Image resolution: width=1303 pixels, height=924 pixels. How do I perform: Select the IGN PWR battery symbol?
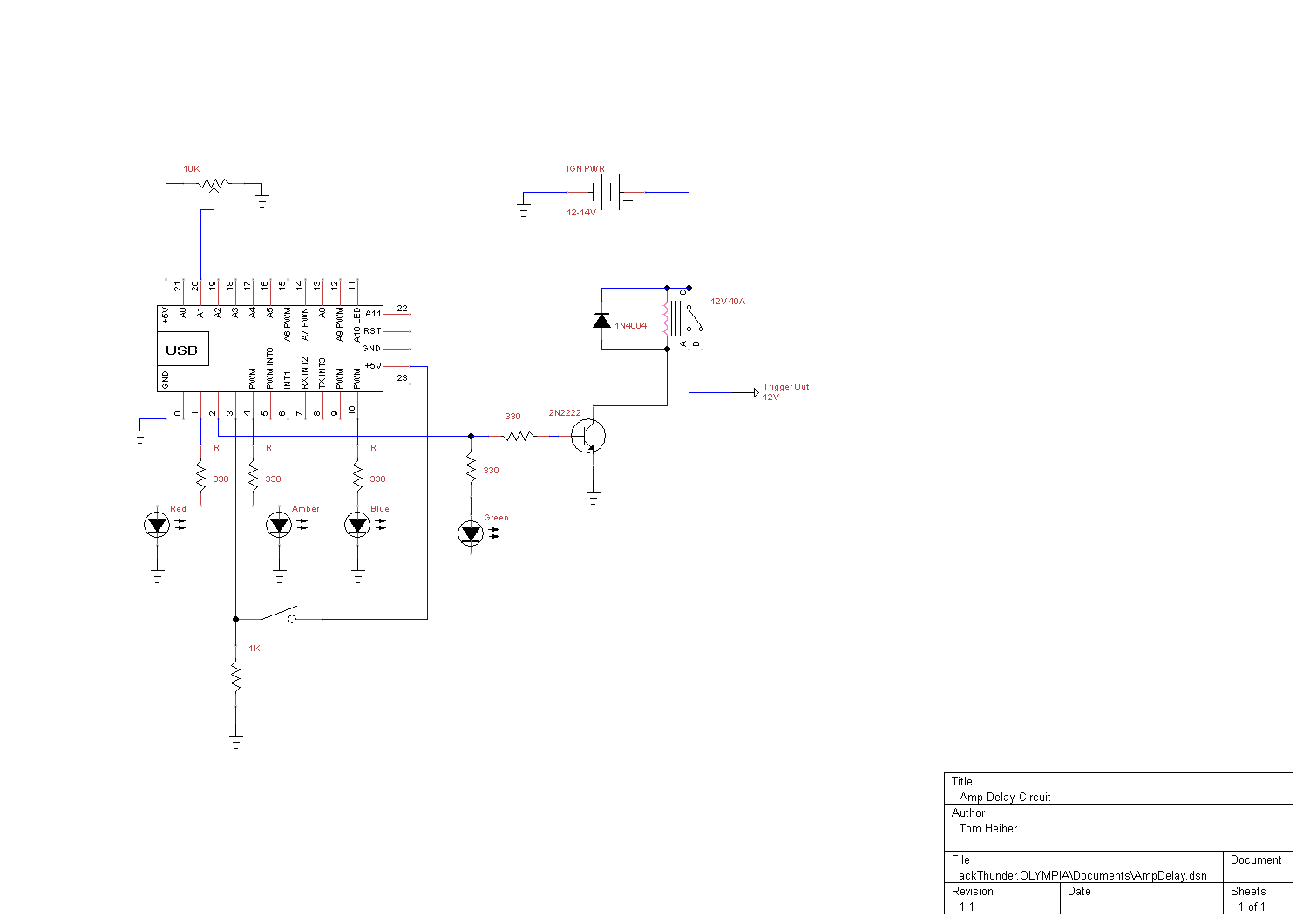(611, 192)
